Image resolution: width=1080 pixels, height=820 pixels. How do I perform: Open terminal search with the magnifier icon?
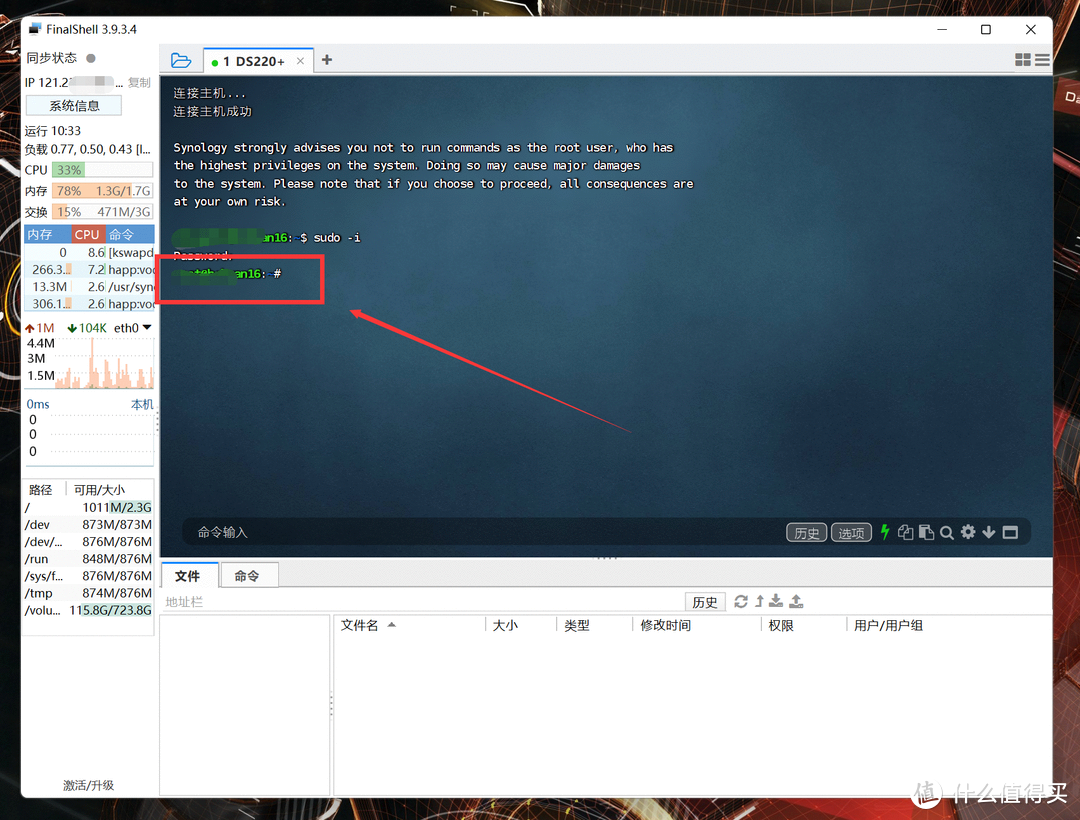click(946, 532)
